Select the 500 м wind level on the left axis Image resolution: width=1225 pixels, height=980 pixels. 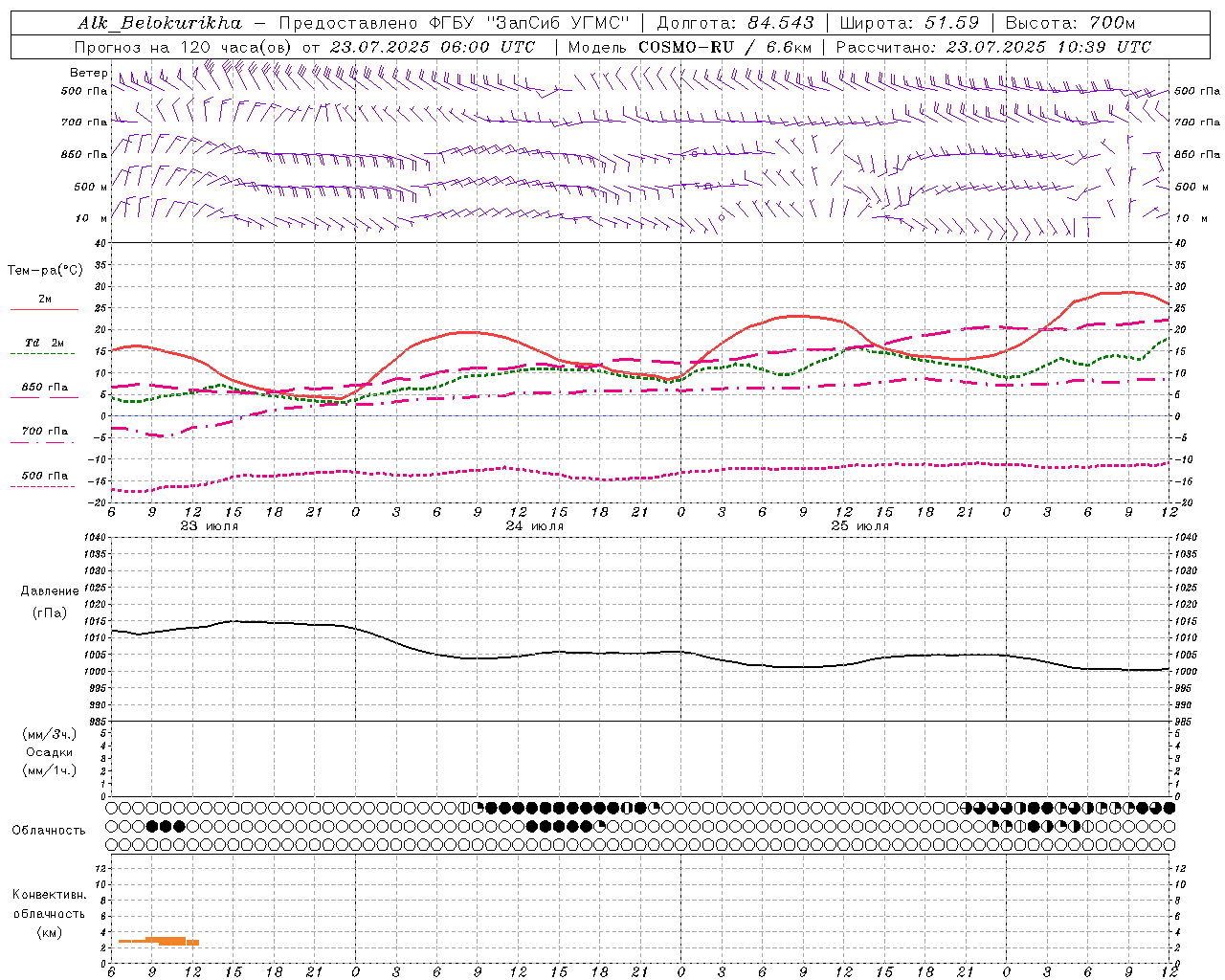pyautogui.click(x=91, y=187)
